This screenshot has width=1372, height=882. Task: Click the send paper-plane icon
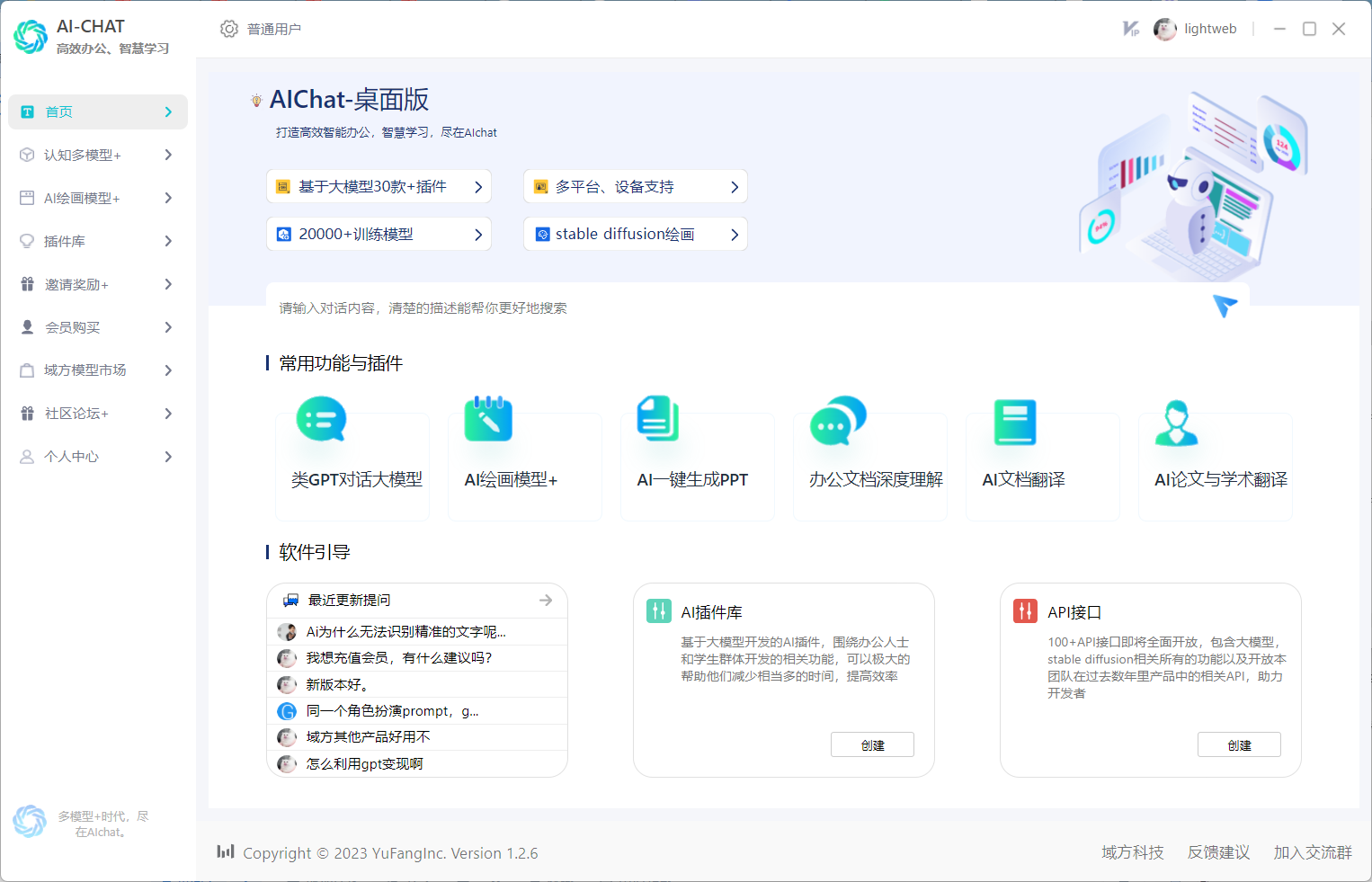tap(1225, 306)
